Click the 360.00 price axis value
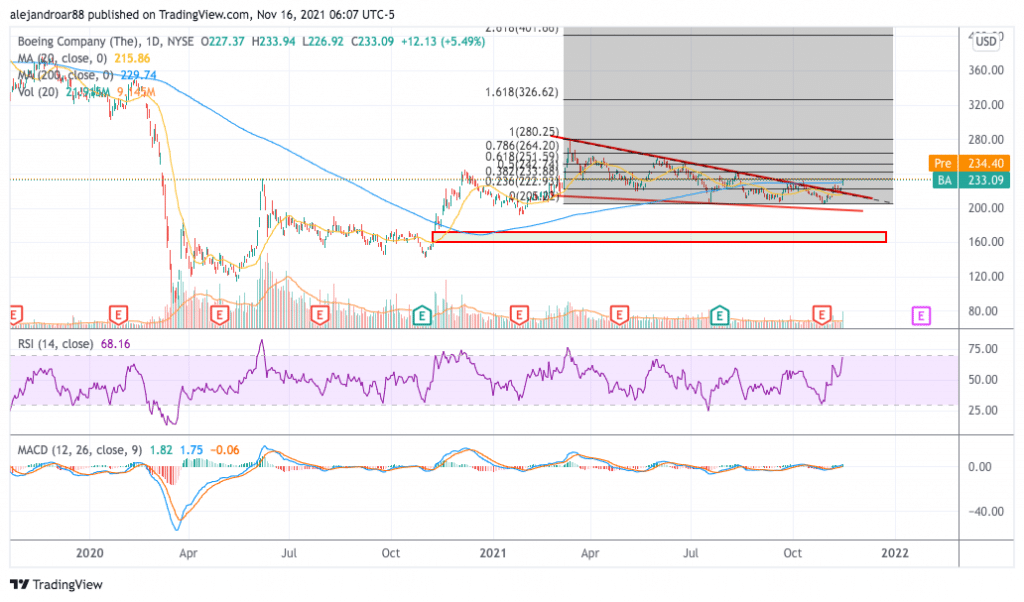The height and width of the screenshot is (602, 1024). pos(985,70)
